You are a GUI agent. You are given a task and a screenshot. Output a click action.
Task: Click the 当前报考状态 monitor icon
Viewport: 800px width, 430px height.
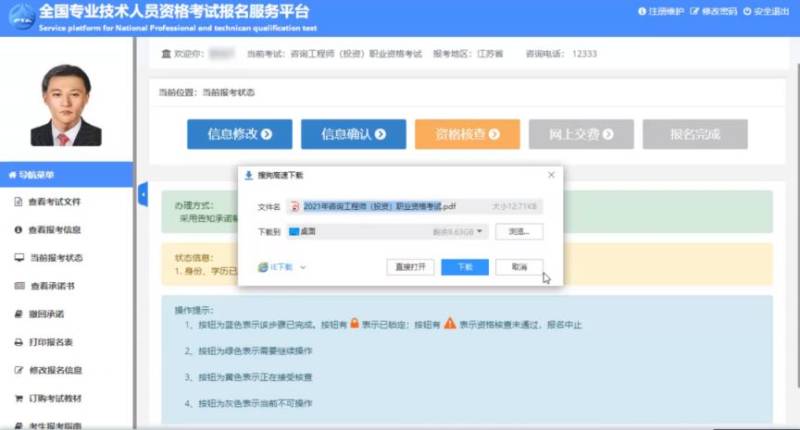coord(18,258)
